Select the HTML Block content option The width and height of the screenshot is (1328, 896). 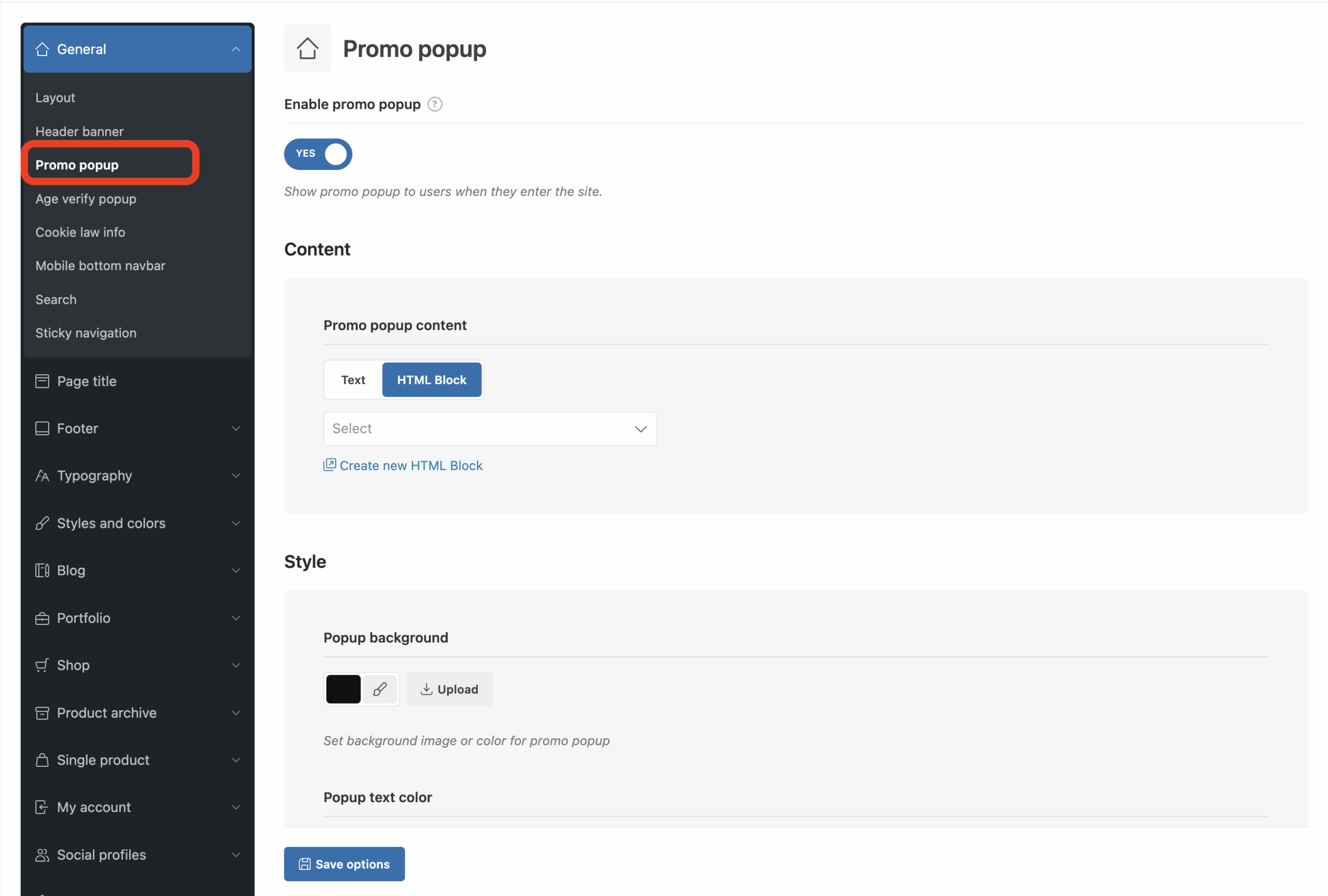coord(432,380)
